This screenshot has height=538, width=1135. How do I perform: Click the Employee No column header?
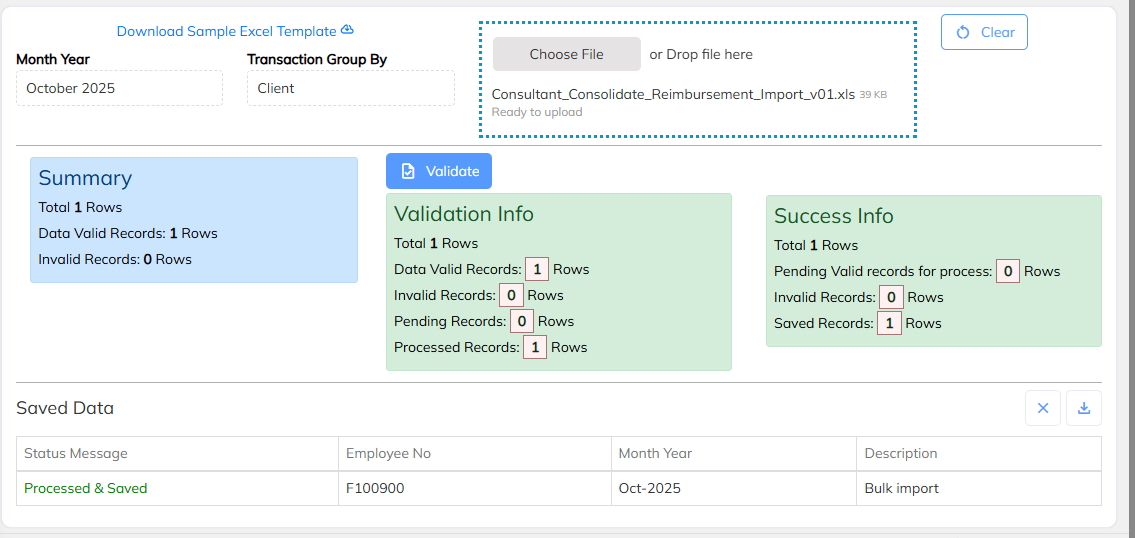388,454
